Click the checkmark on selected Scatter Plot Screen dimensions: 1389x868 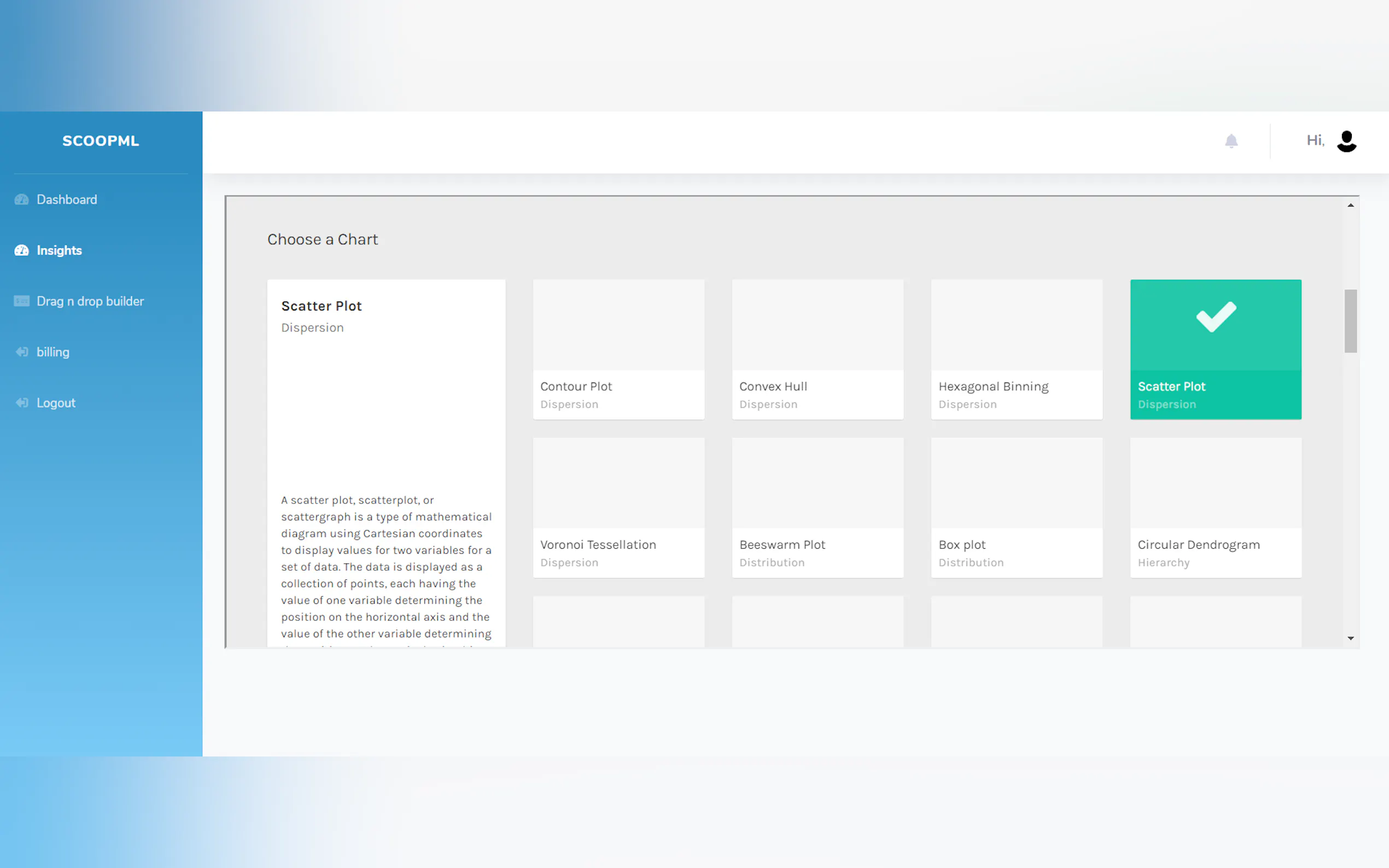point(1216,316)
